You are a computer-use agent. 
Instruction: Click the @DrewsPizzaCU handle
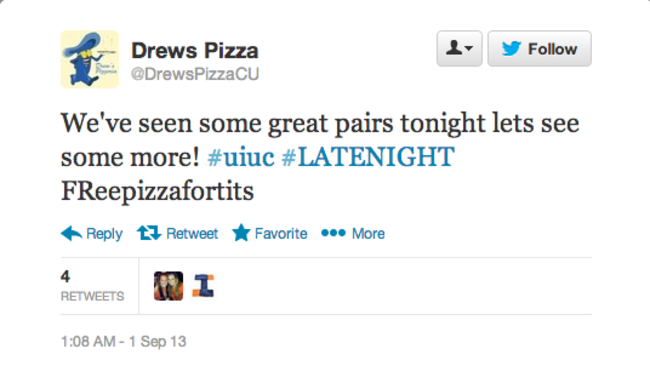[x=195, y=74]
